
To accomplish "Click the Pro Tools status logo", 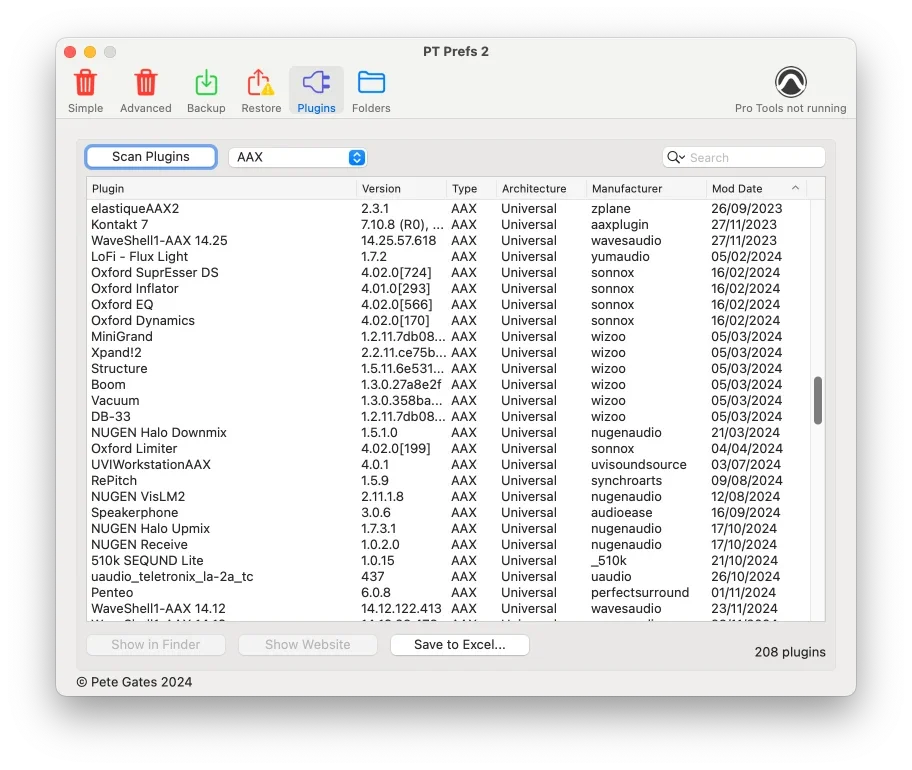I will tap(790, 82).
